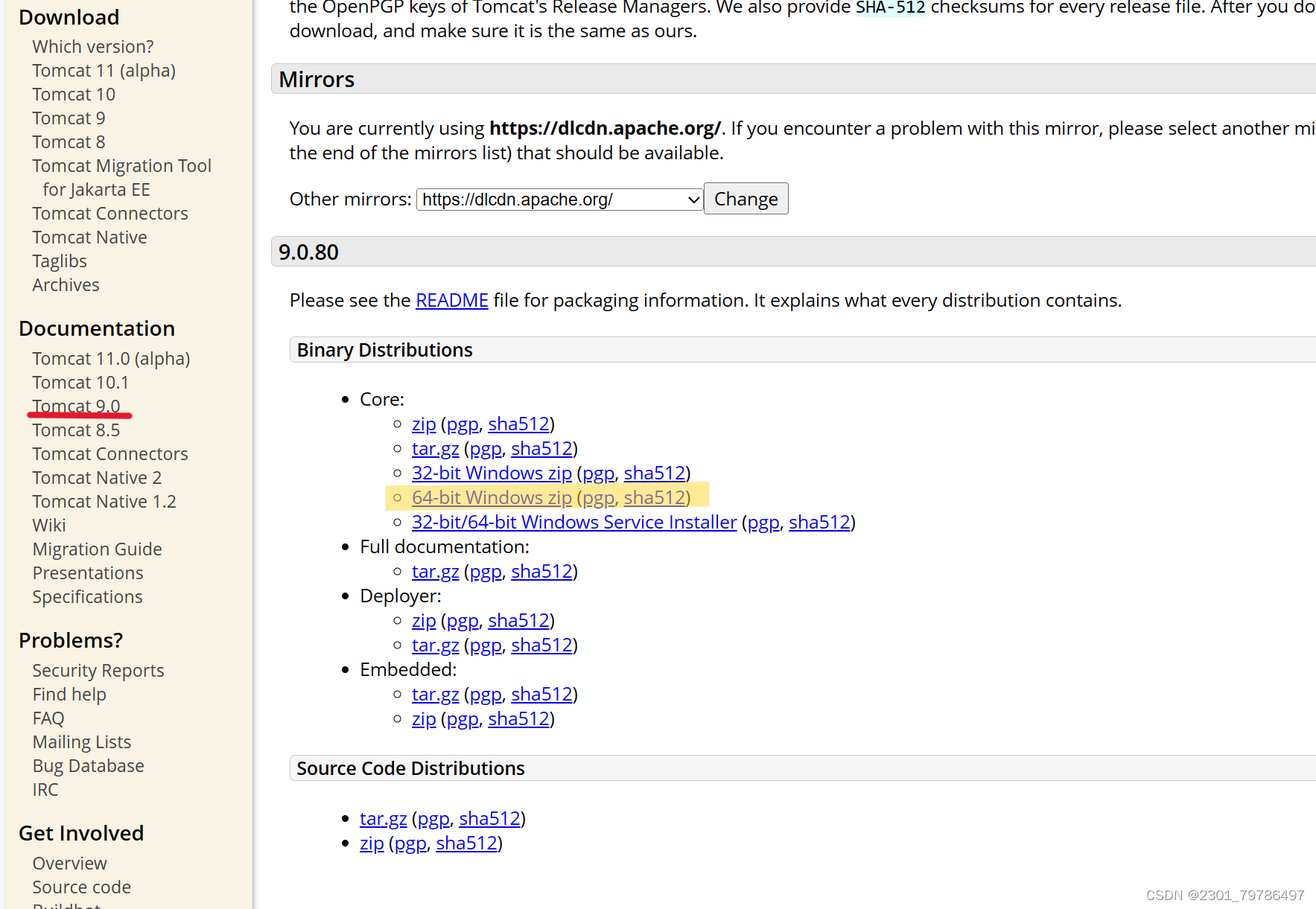Open sha512 for source code tar.gz
Viewport: 1316px width, 909px height.
pos(489,818)
